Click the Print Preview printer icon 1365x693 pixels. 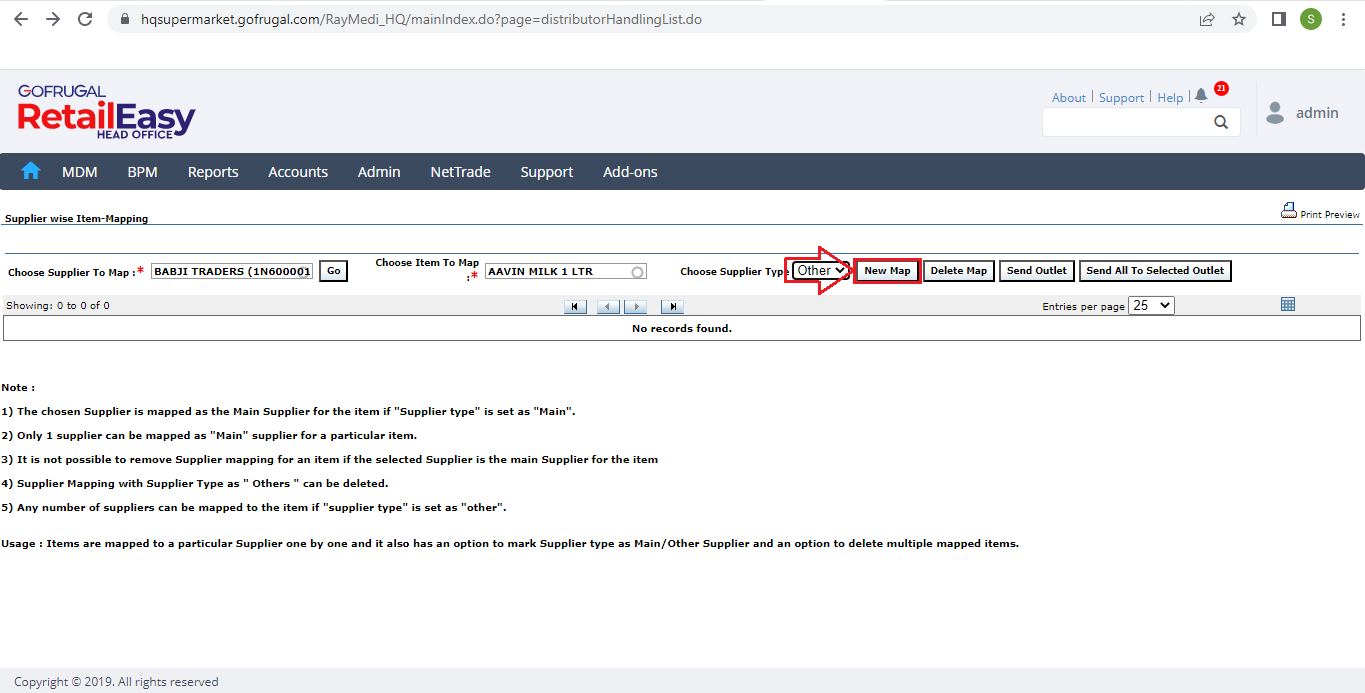coord(1289,211)
